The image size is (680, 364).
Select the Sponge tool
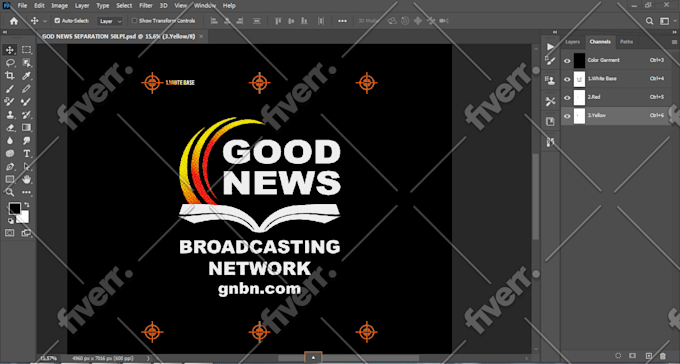(10, 154)
